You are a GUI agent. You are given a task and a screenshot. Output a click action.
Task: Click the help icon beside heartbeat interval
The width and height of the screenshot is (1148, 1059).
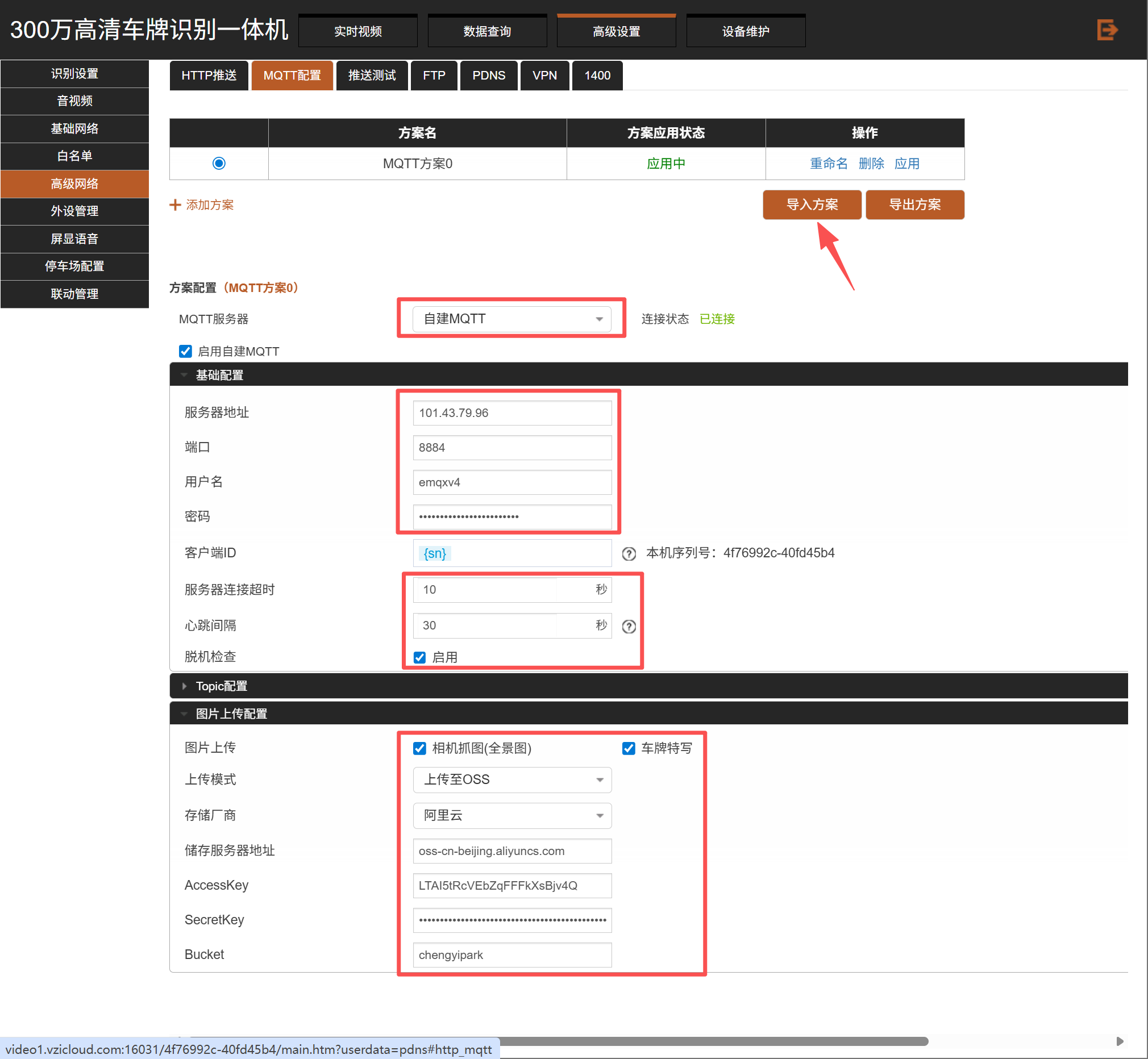pyautogui.click(x=629, y=626)
